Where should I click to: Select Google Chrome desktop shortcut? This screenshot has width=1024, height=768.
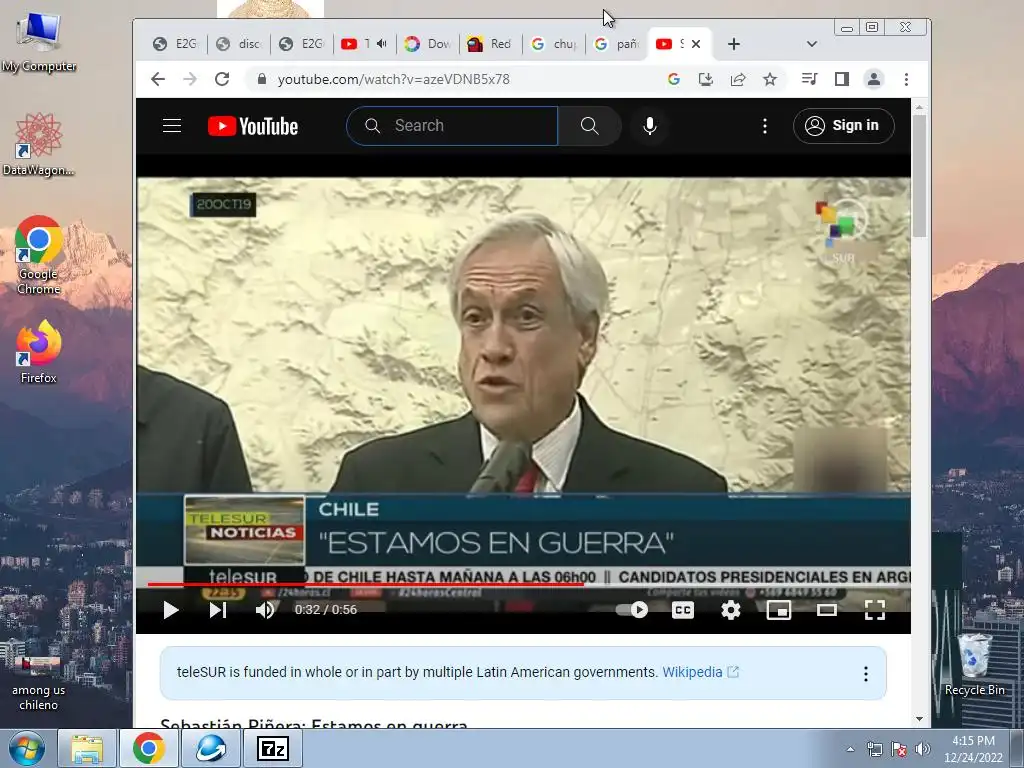pyautogui.click(x=39, y=255)
